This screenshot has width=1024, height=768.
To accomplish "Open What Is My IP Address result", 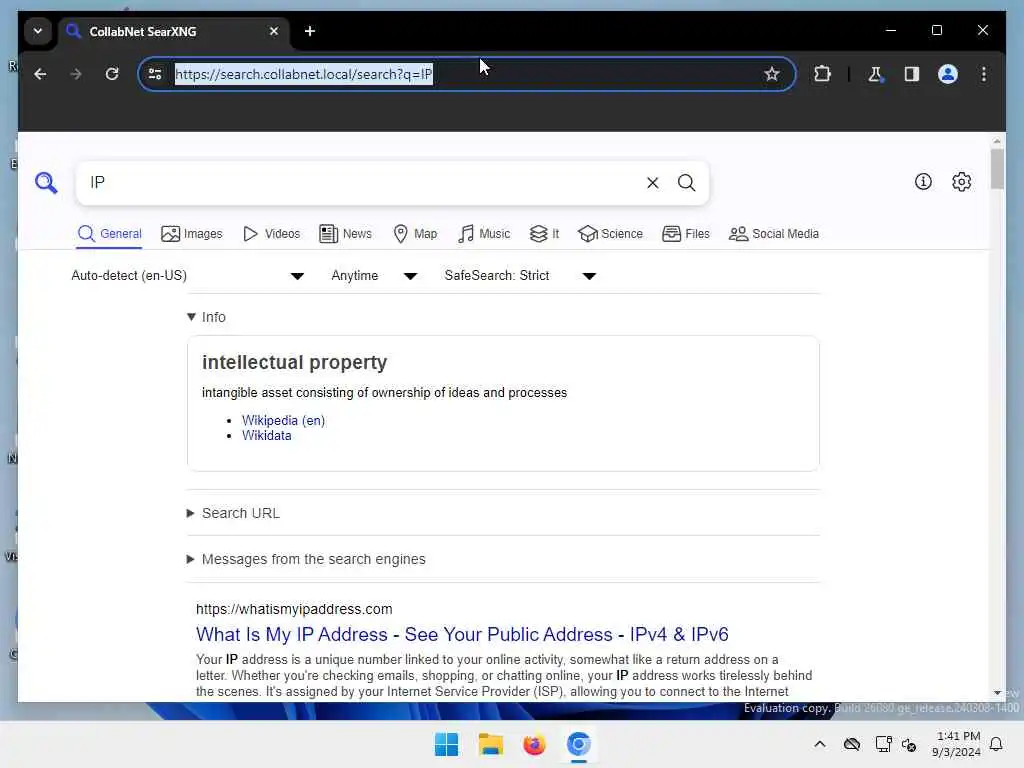I will point(462,634).
